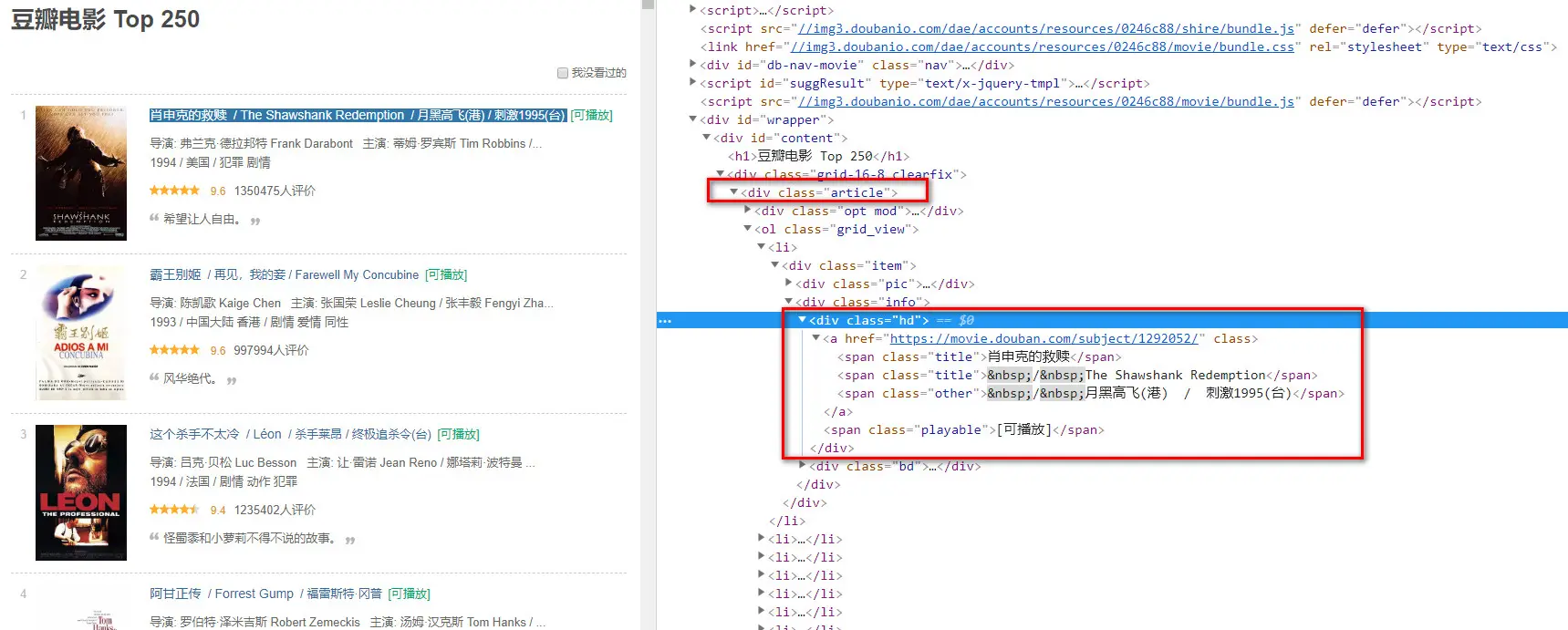Expand the first collapsed script node
Screen dimensions: 1568x630
pos(692,10)
